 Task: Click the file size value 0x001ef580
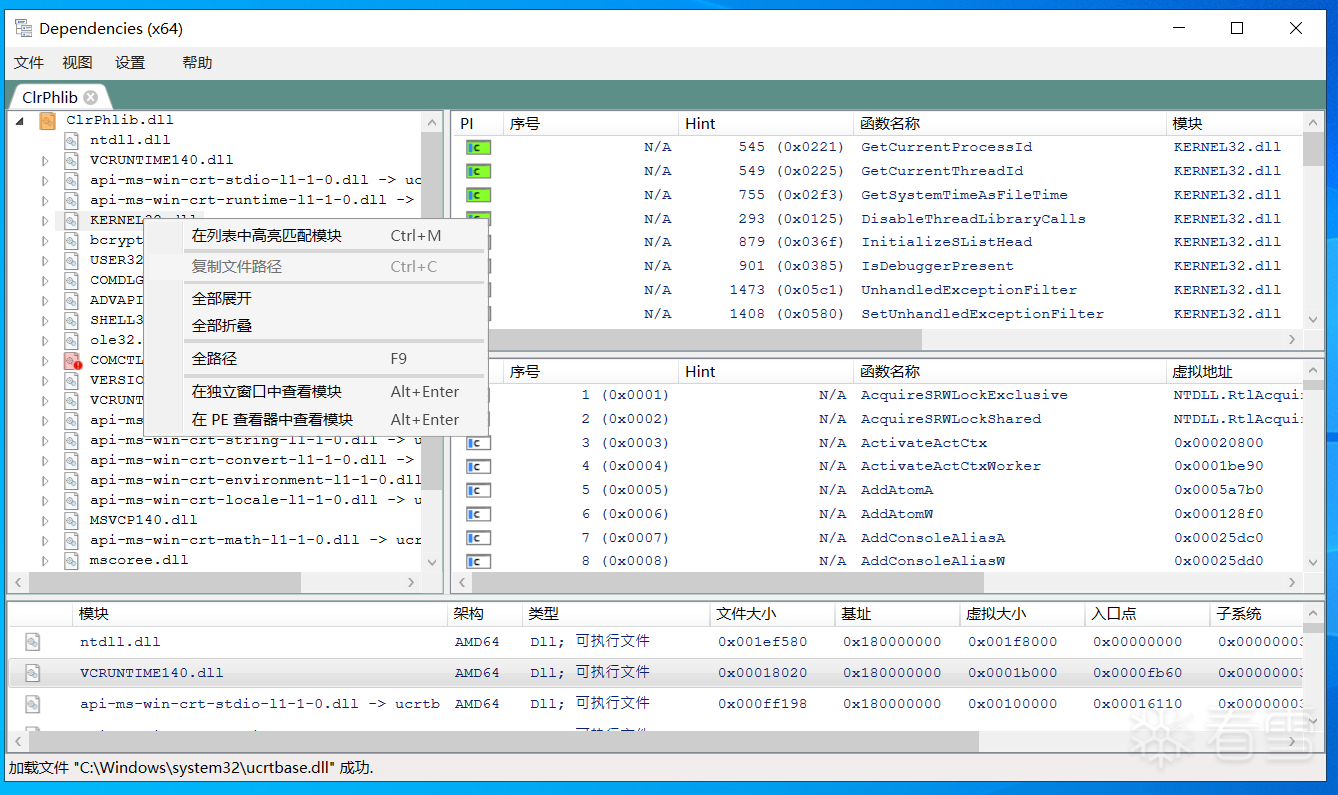[x=762, y=642]
